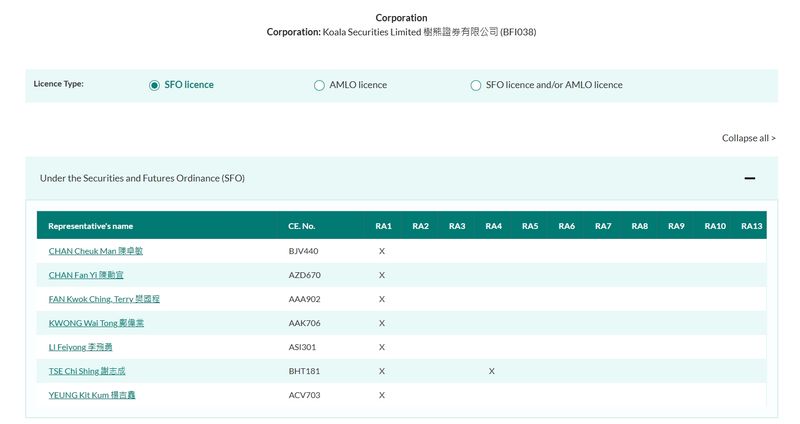Image resolution: width=800 pixels, height=424 pixels.
Task: Click the RA6 column header
Action: click(566, 226)
